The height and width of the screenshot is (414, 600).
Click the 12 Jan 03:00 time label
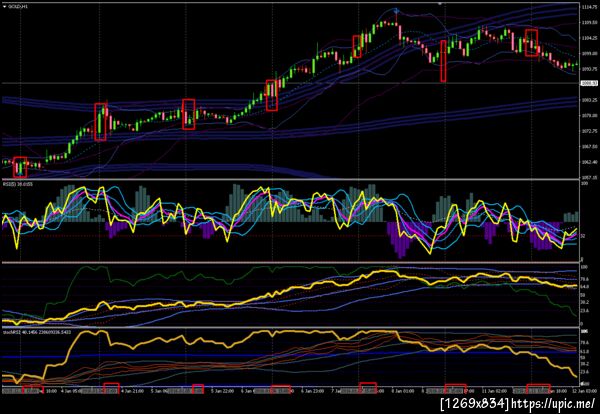[x=584, y=391]
